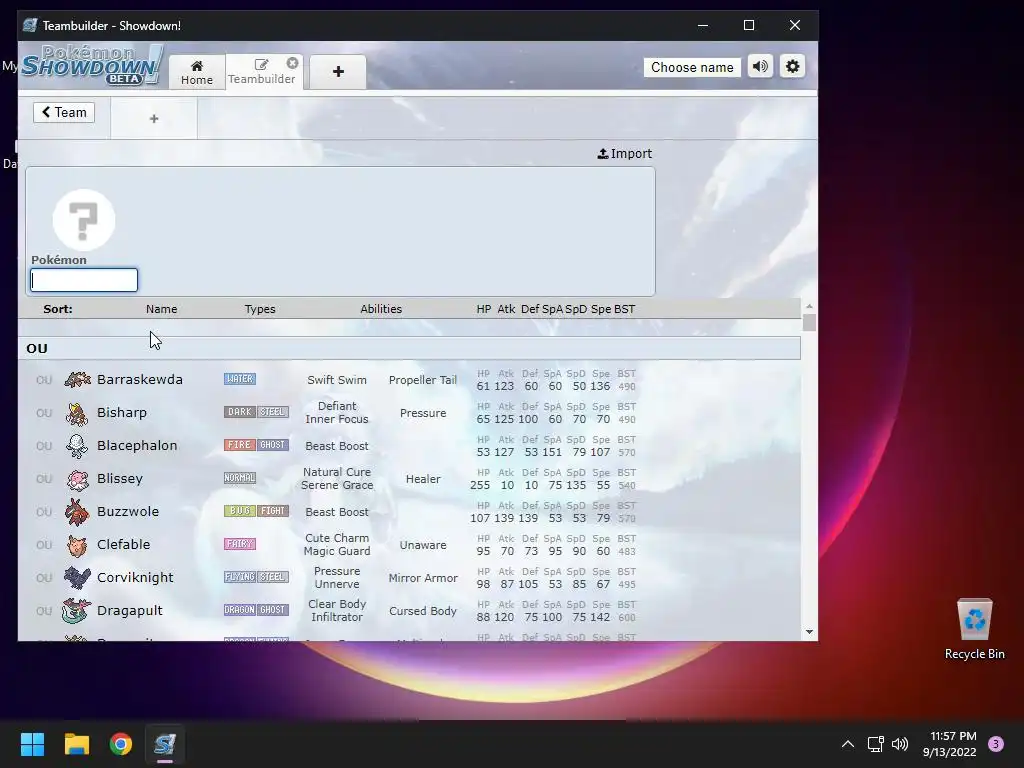Click Dragapult's Dragon type badge
The image size is (1024, 768).
pos(240,610)
